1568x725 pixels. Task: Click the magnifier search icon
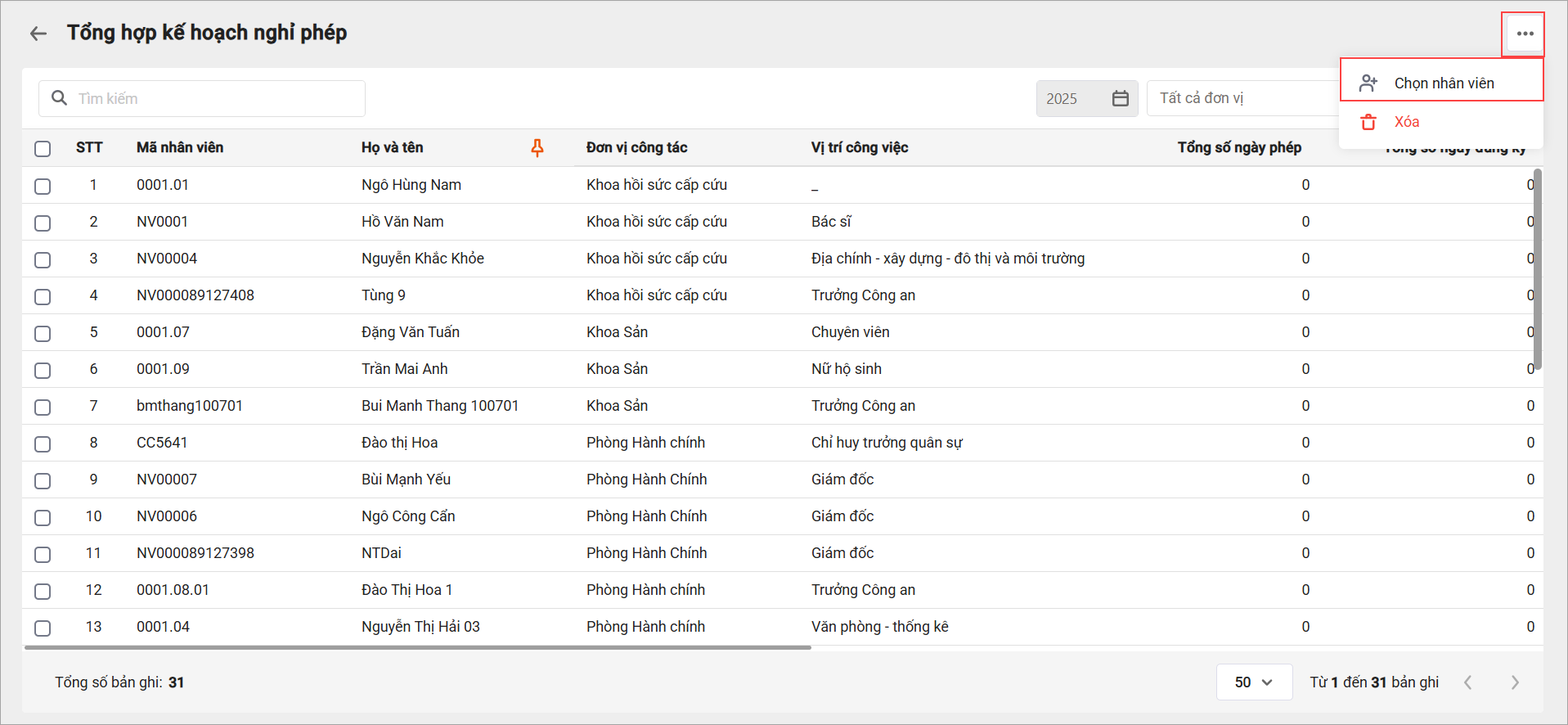point(59,98)
